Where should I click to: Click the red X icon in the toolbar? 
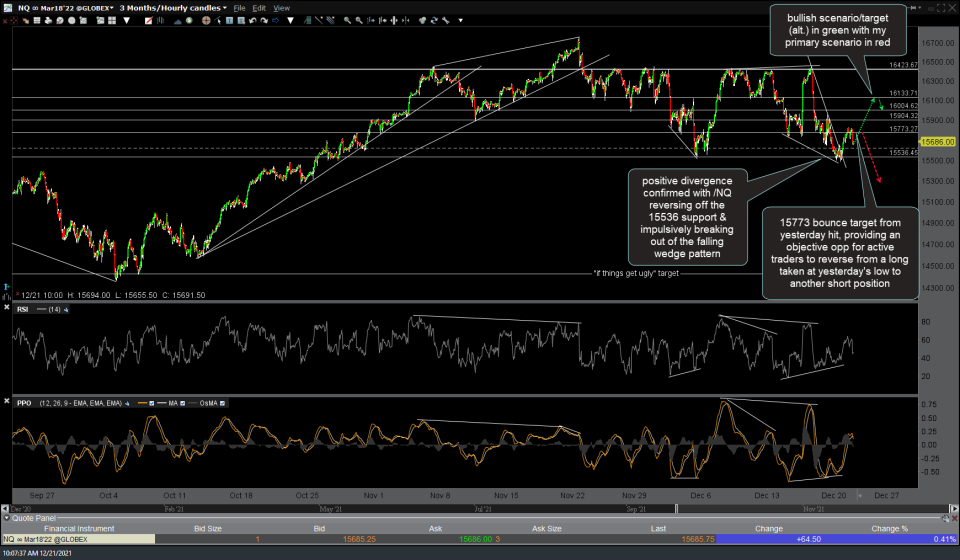(6, 21)
